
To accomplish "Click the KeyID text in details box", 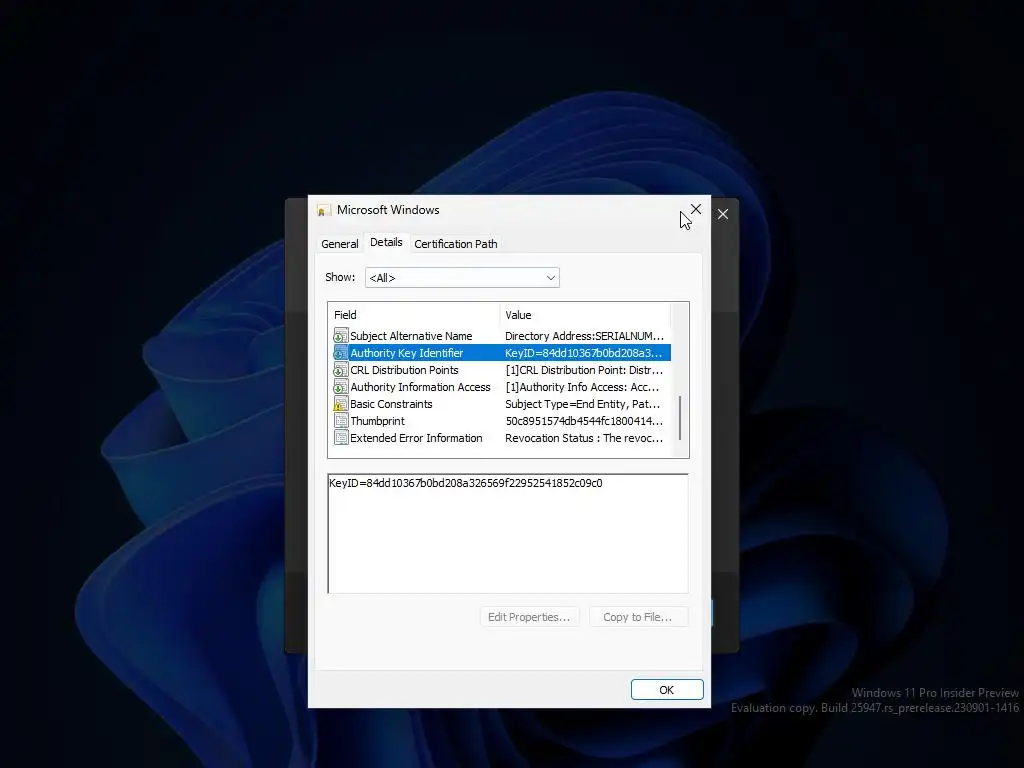I will click(x=466, y=483).
